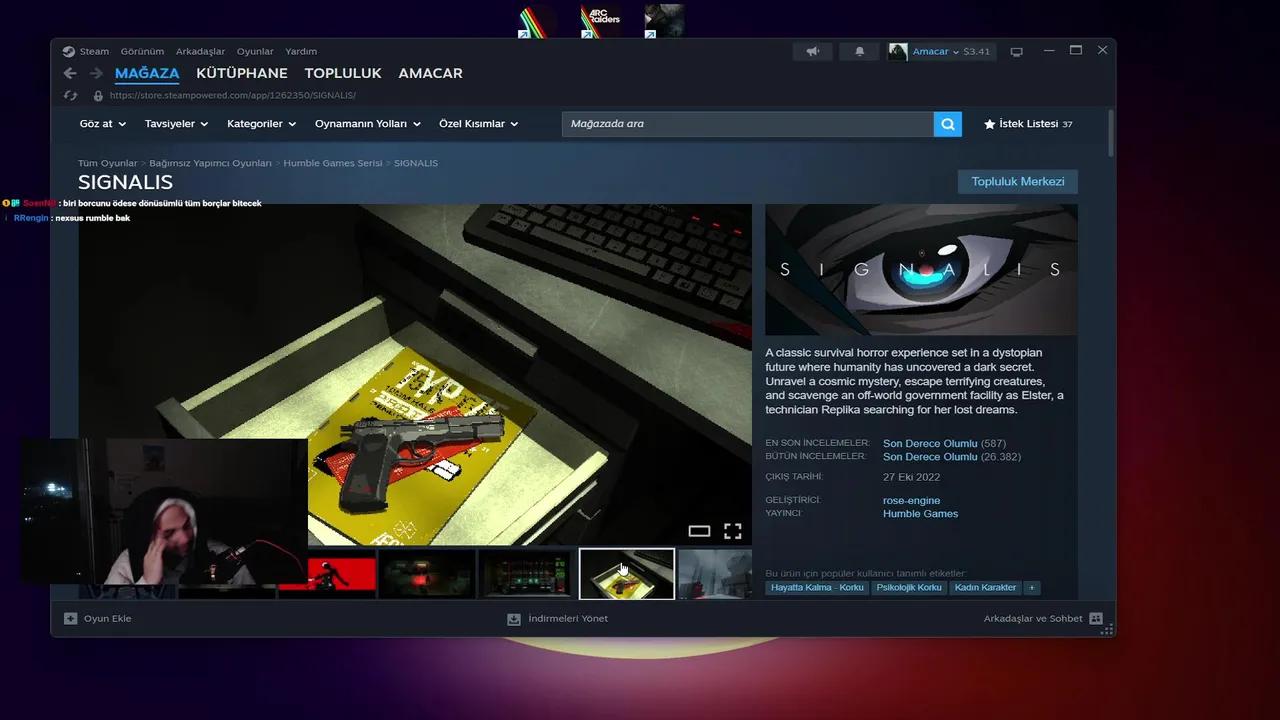Click the Amacar profile avatar
Image resolution: width=1280 pixels, height=720 pixels.
(898, 51)
